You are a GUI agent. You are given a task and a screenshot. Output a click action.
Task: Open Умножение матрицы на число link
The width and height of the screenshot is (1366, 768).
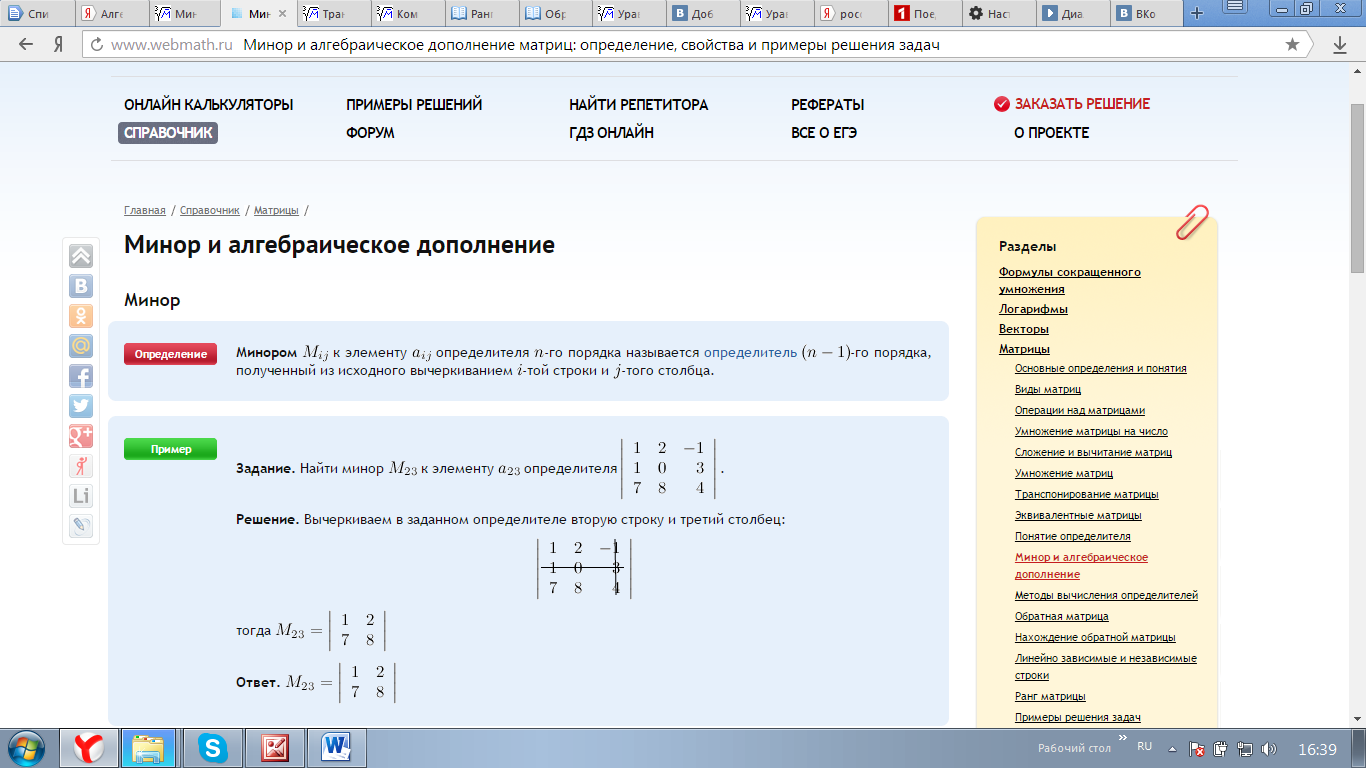click(x=1091, y=431)
